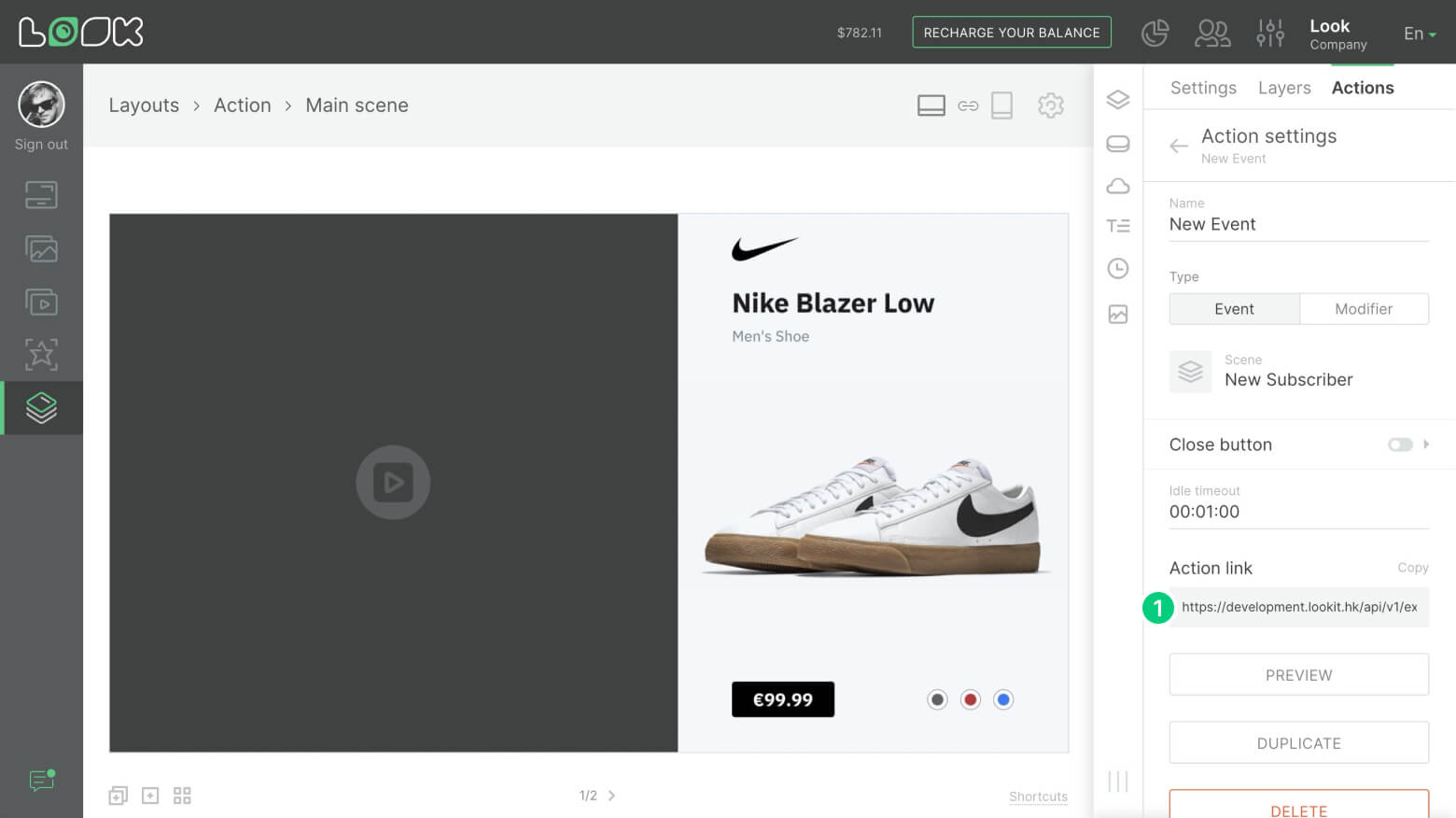Expand the Close button options arrow
The width and height of the screenshot is (1456, 818).
pyautogui.click(x=1426, y=444)
